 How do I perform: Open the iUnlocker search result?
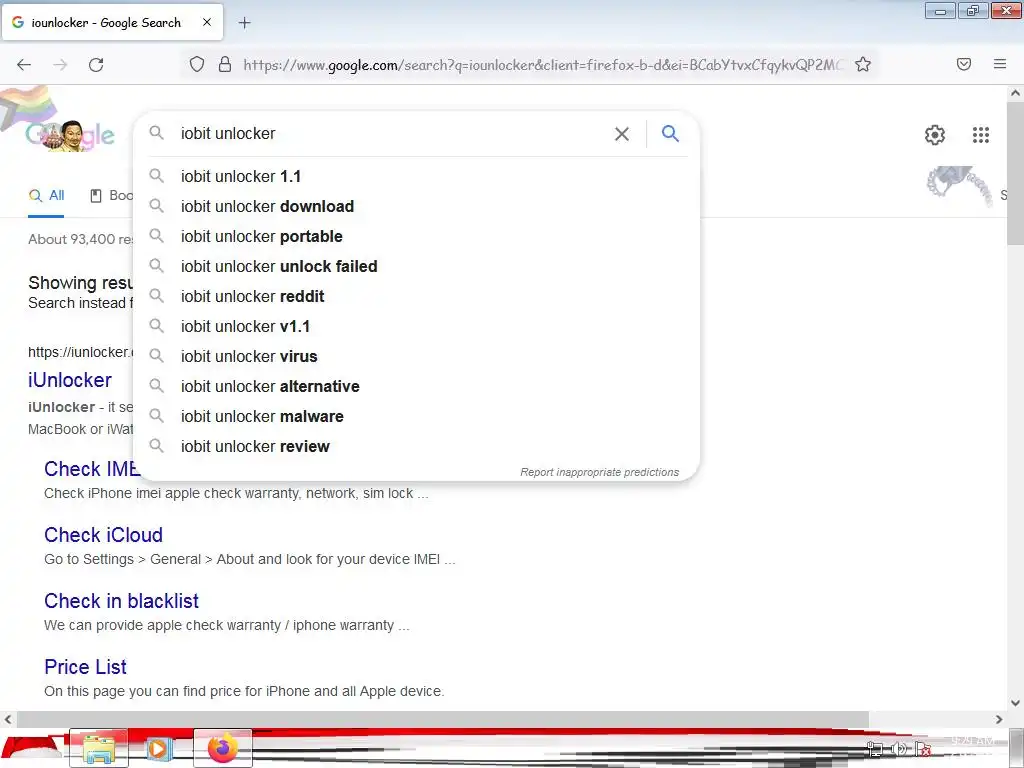pyautogui.click(x=70, y=380)
